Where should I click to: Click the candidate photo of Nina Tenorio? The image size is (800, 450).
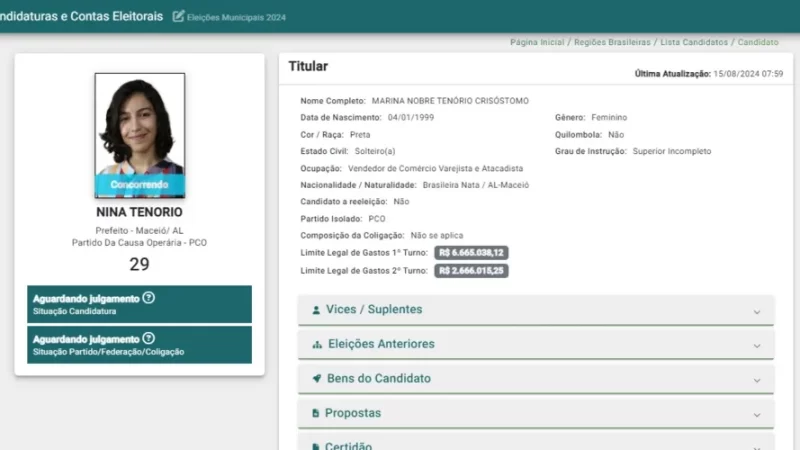pos(139,125)
